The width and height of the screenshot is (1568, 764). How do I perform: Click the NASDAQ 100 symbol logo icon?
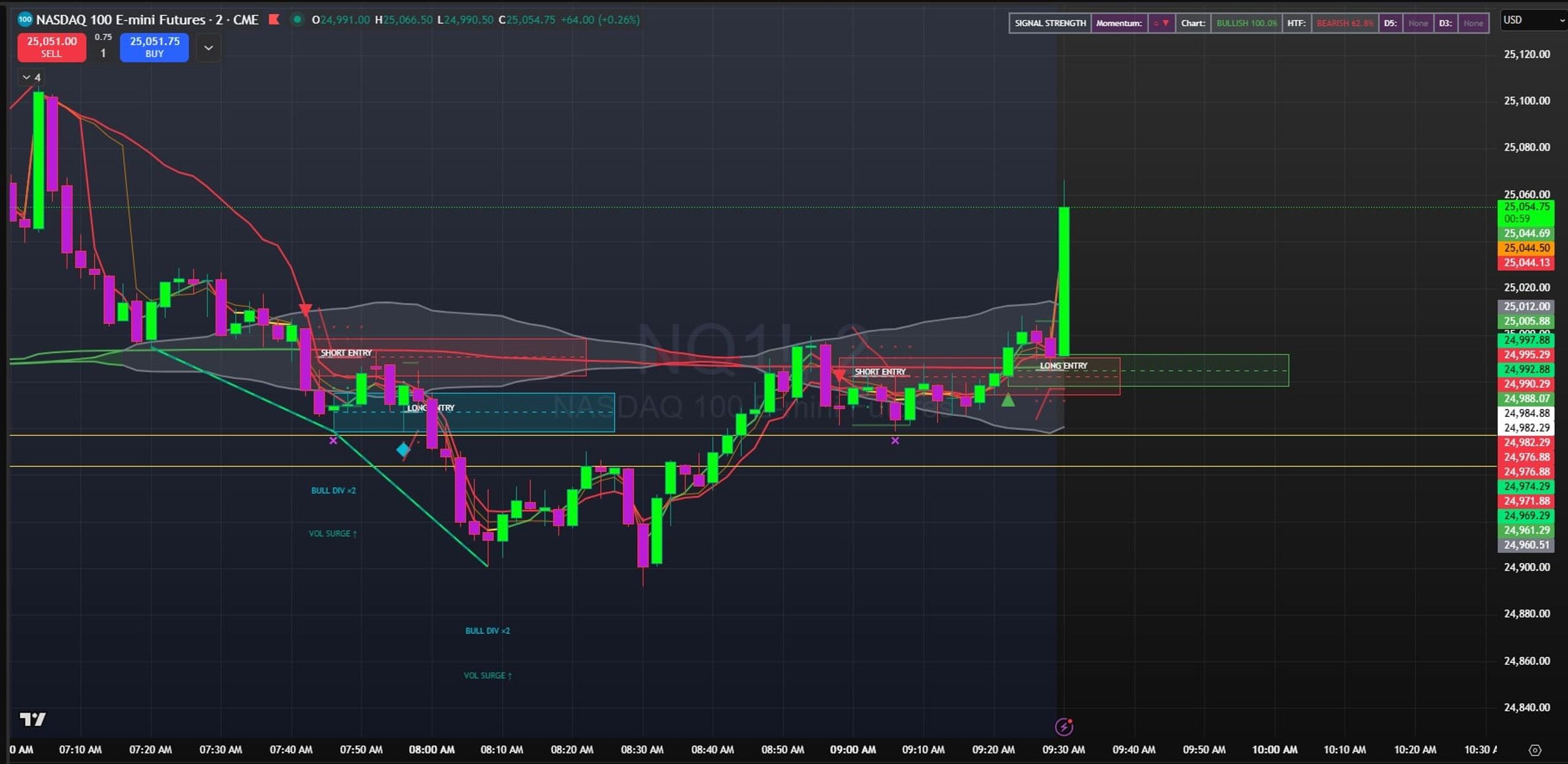point(24,20)
